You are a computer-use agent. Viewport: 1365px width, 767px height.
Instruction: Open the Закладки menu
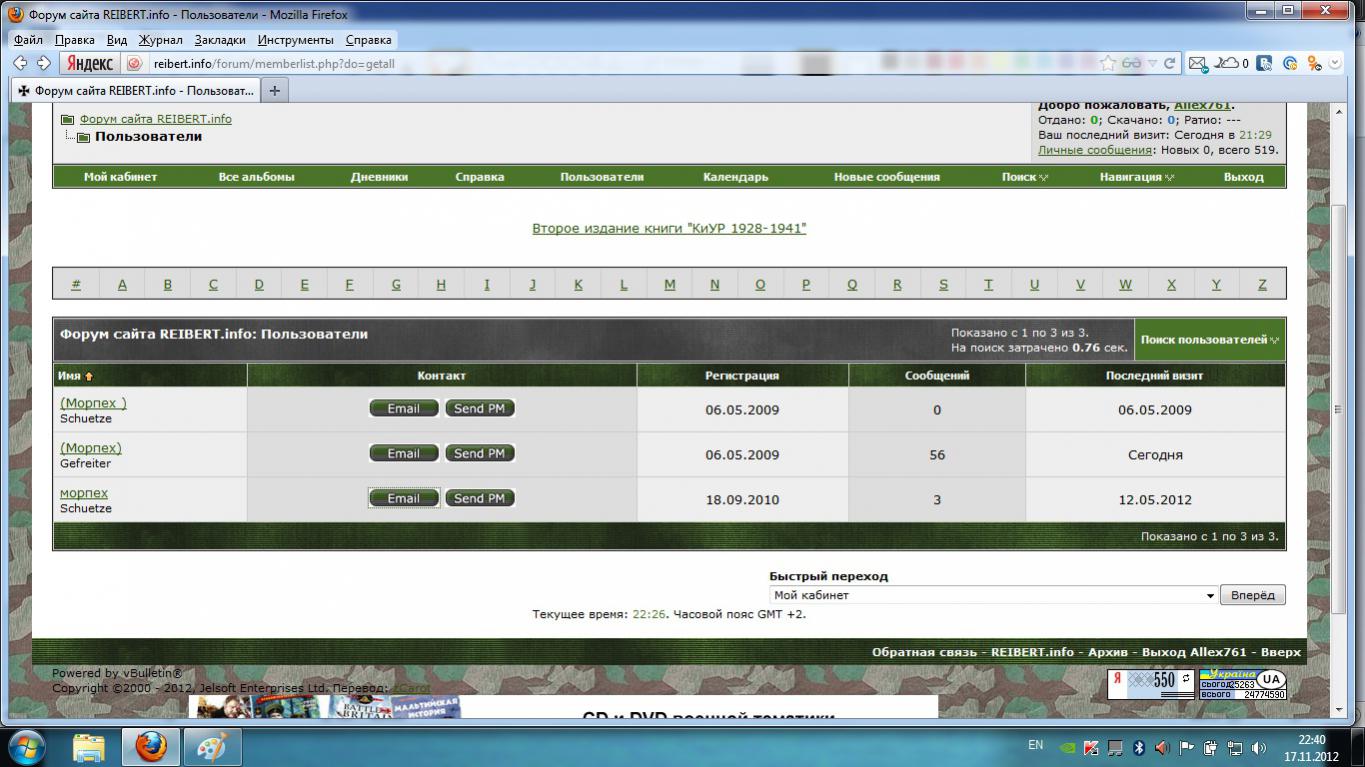[x=220, y=40]
